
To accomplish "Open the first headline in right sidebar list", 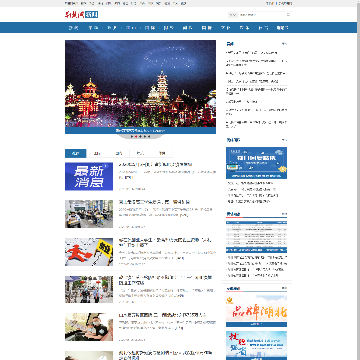I will pyautogui.click(x=252, y=53).
